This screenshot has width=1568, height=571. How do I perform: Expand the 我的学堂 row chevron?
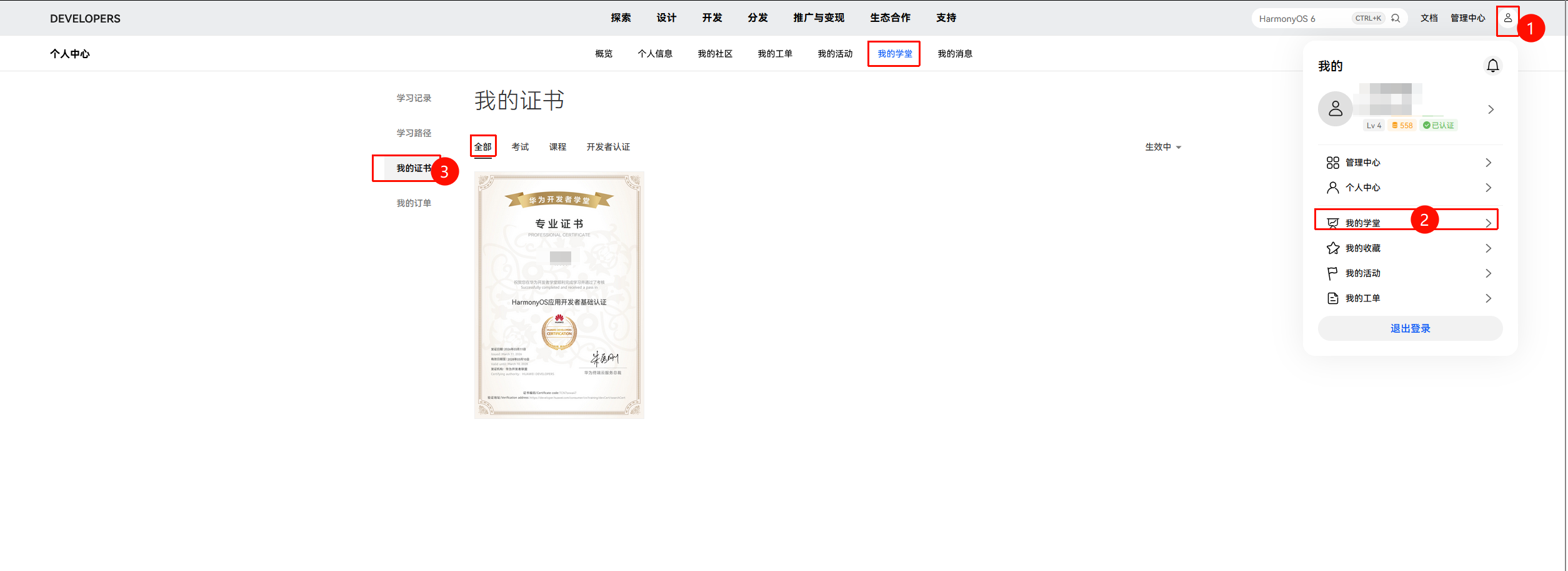1488,223
